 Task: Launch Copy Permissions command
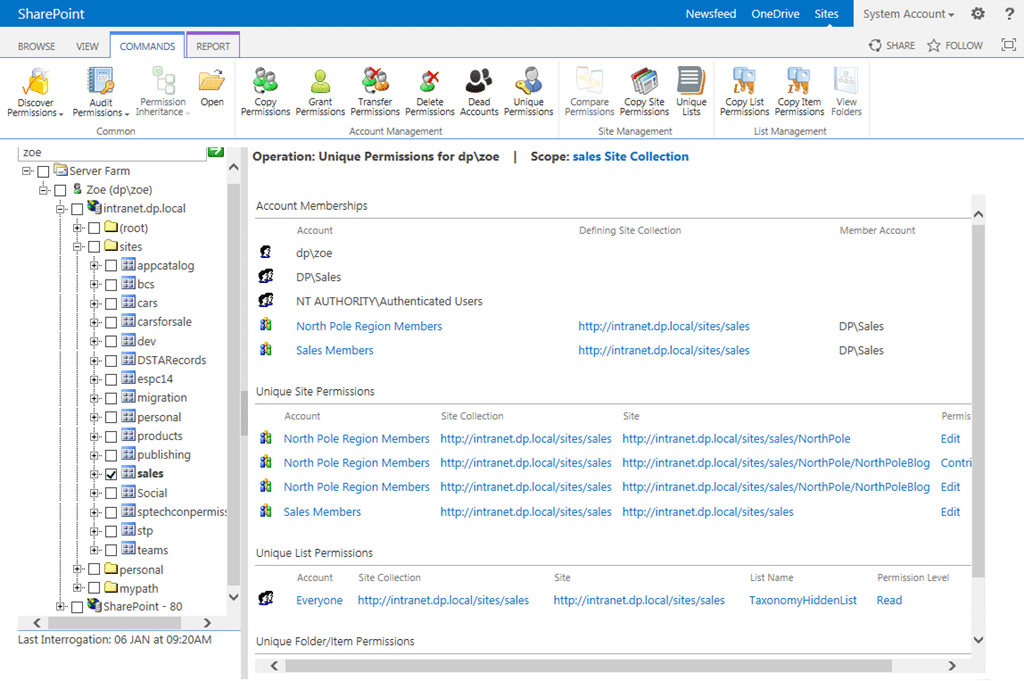pos(265,92)
